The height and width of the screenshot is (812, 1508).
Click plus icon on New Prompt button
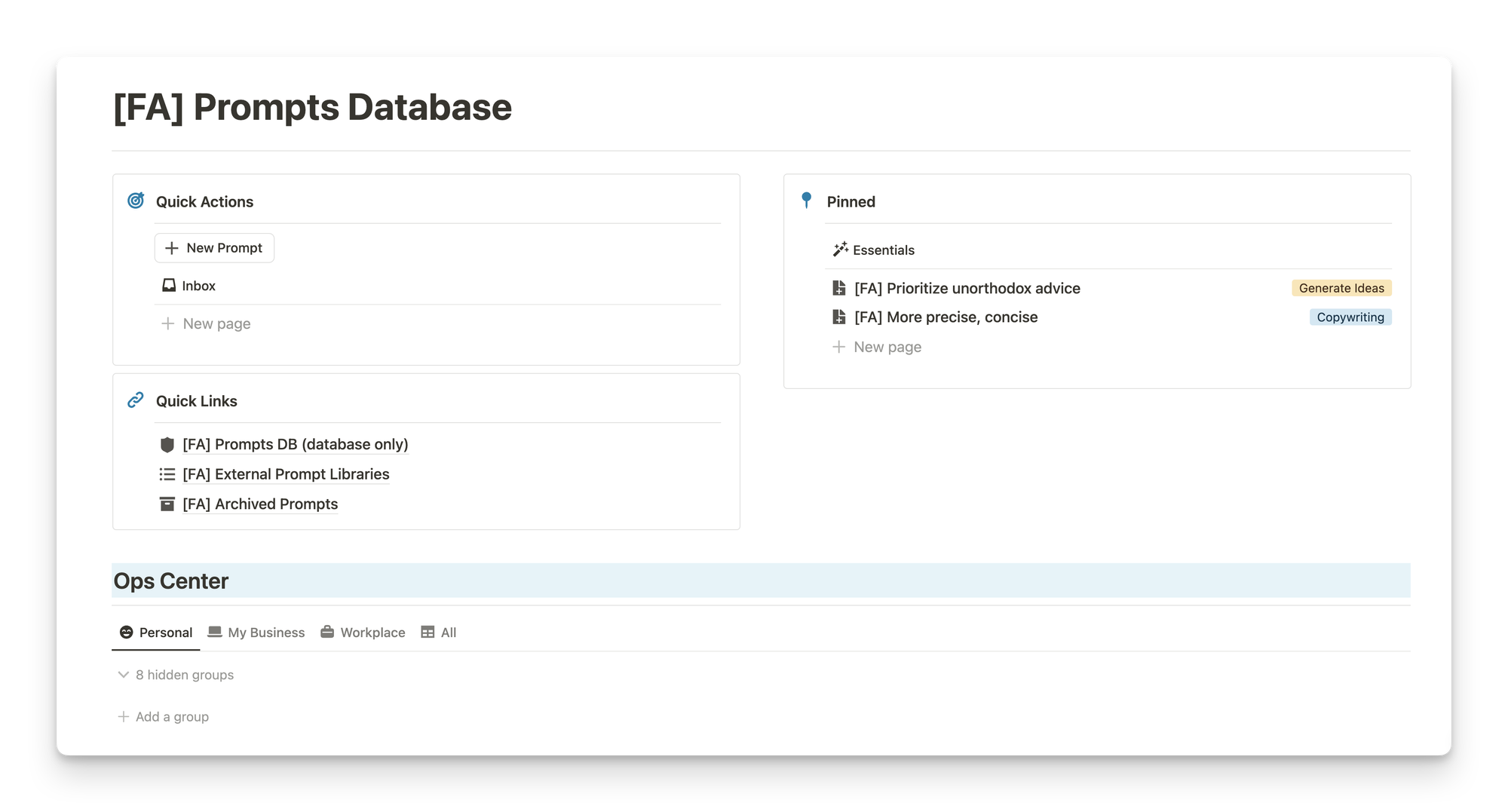pos(172,248)
